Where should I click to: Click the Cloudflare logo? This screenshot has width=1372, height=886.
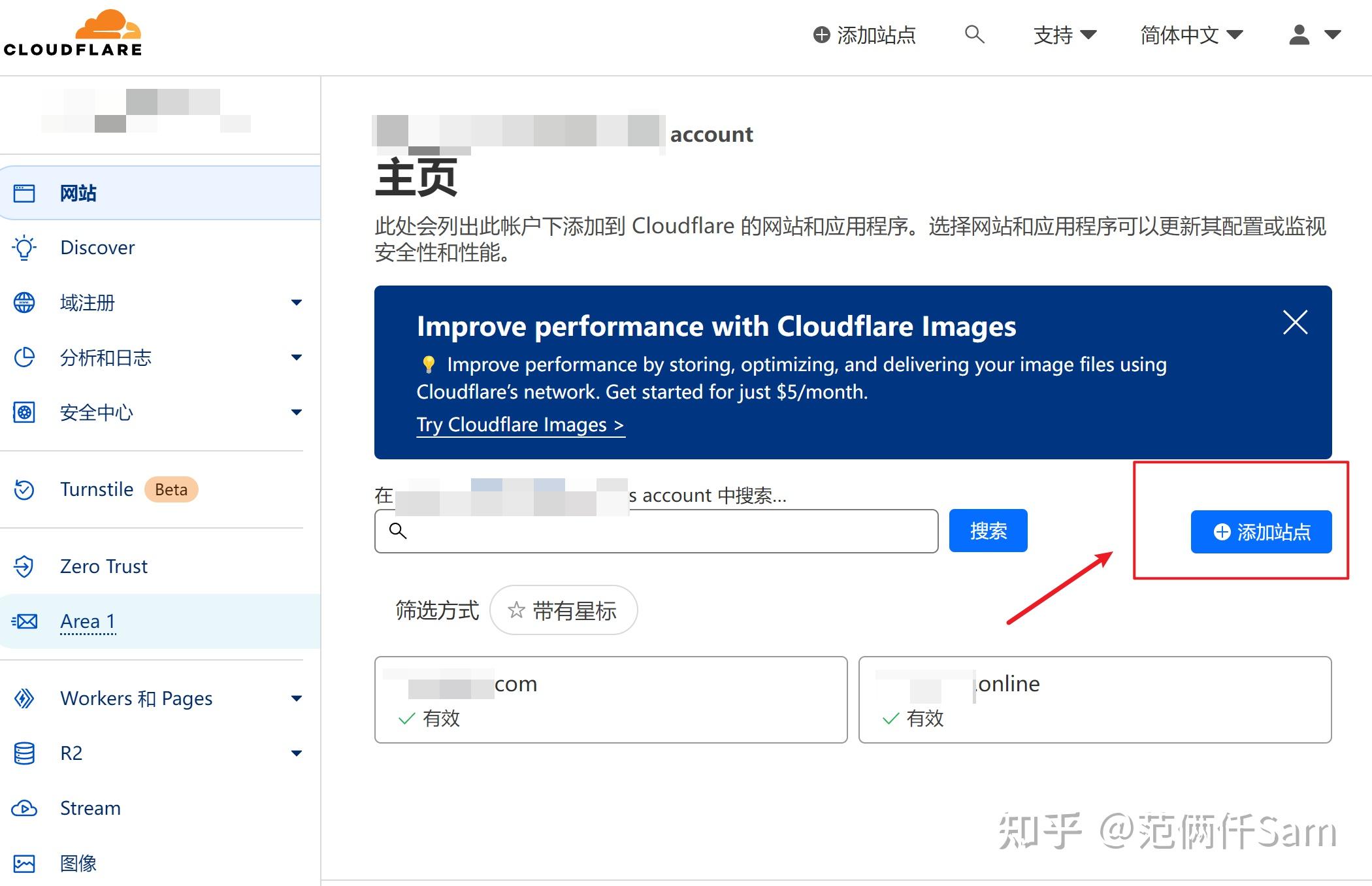pos(73,33)
